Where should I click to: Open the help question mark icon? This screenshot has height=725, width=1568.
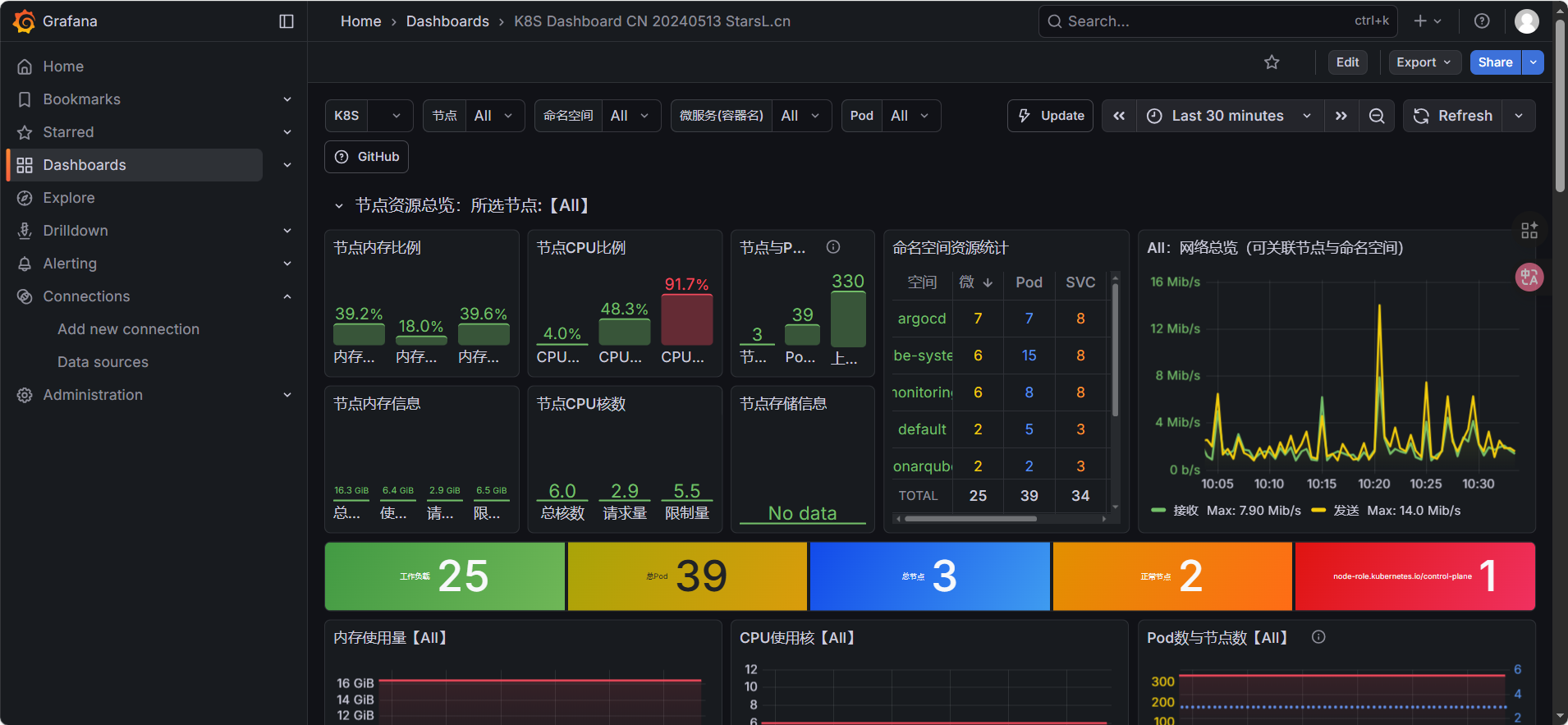(1482, 21)
